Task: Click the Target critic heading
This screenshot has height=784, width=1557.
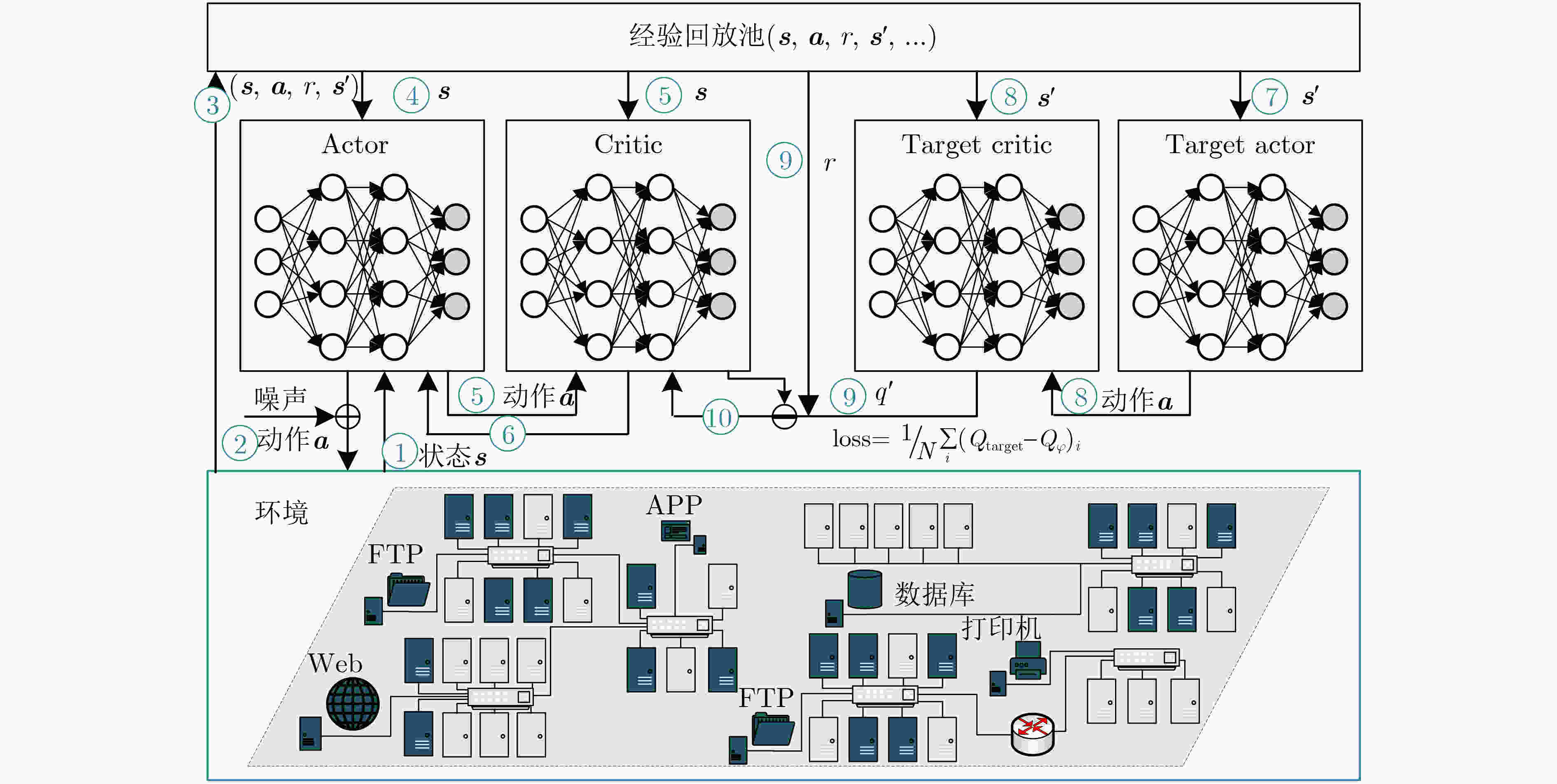Action: 977,145
